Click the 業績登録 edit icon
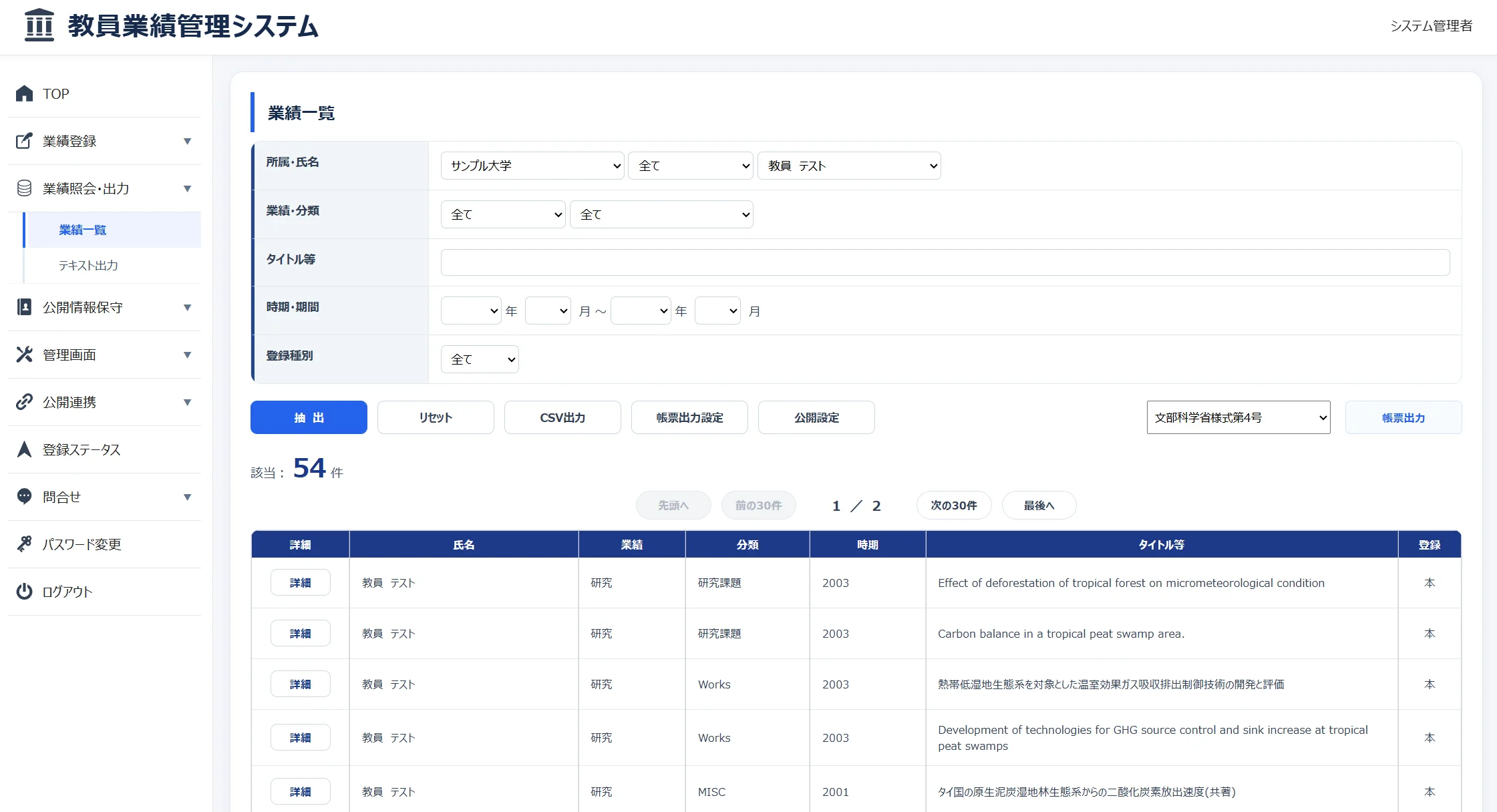This screenshot has height=812, width=1497. pyautogui.click(x=24, y=141)
